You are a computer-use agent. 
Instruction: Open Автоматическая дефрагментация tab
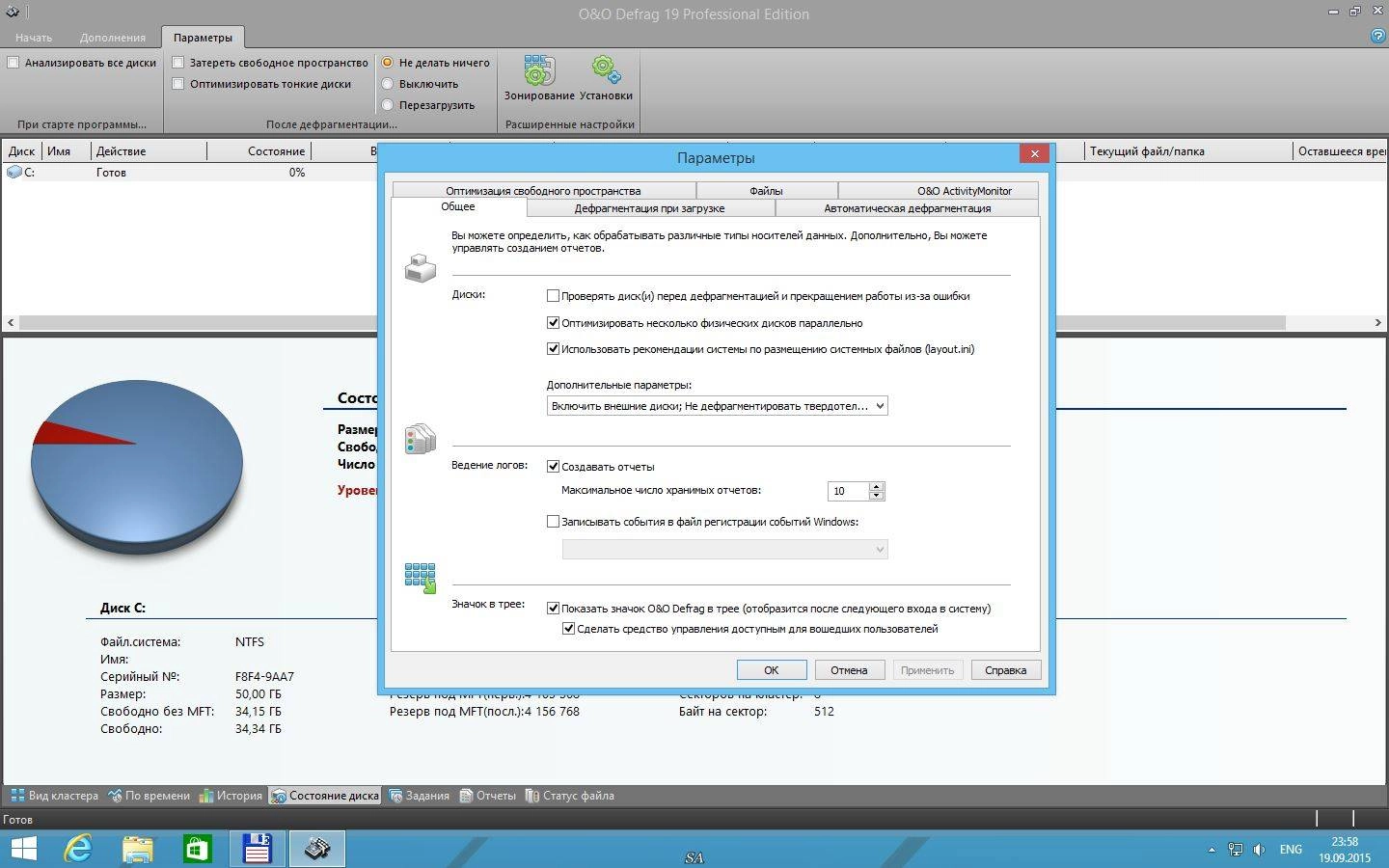coord(907,208)
